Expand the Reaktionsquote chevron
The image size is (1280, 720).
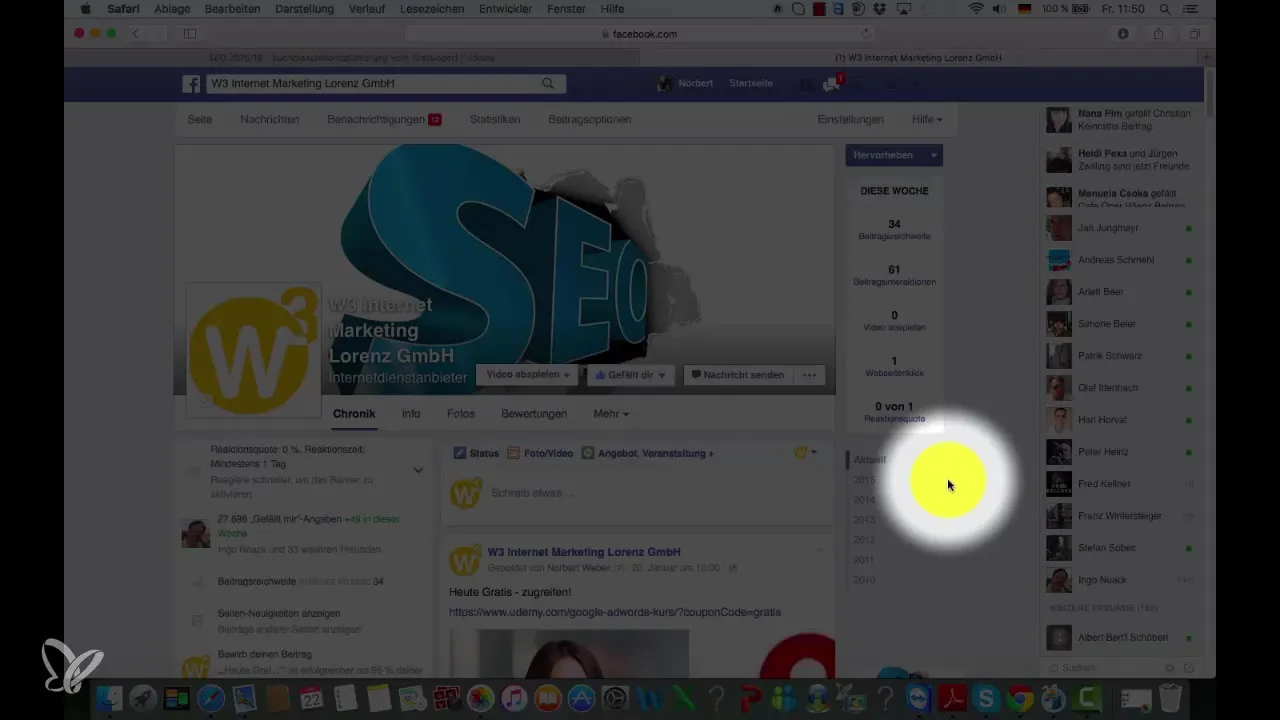click(418, 470)
